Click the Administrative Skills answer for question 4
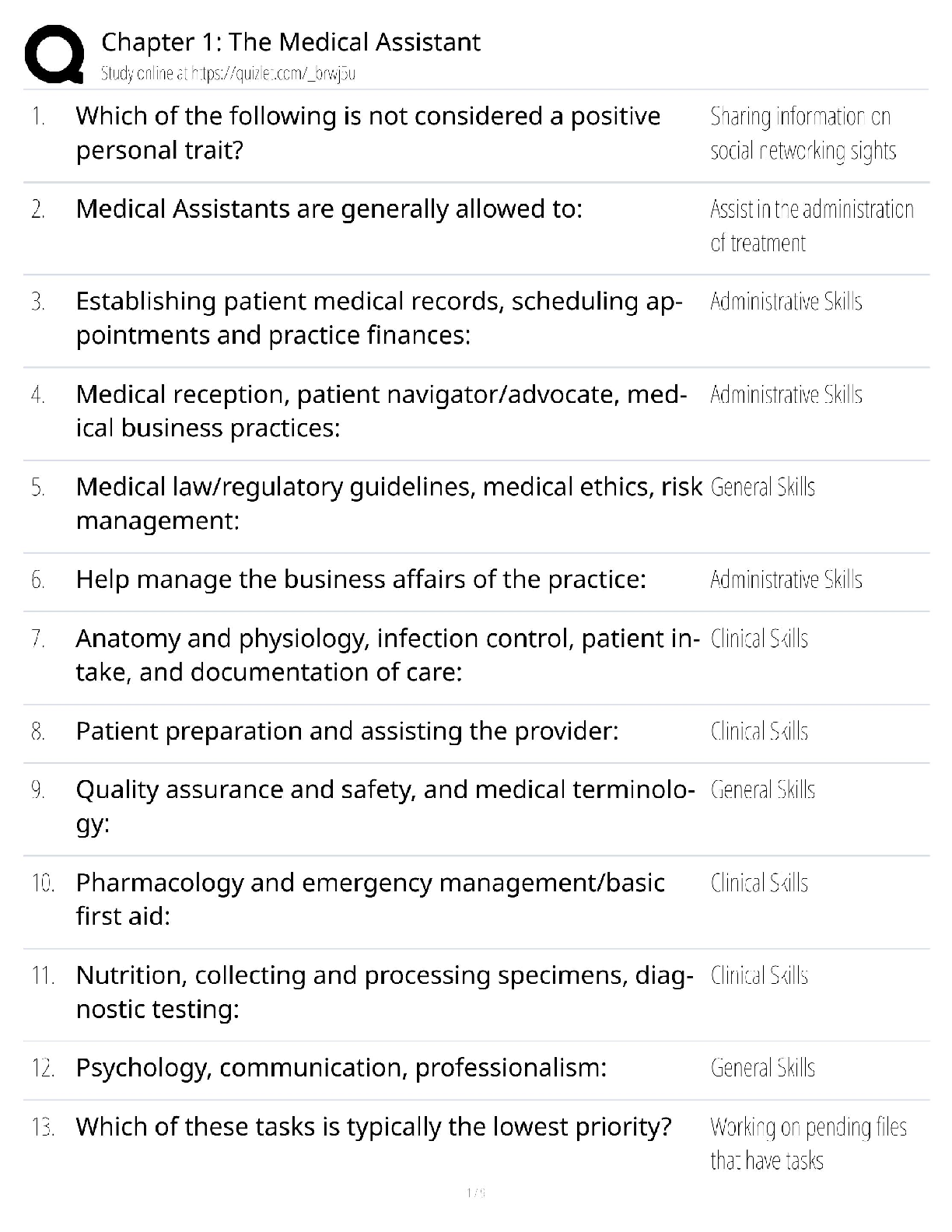The height and width of the screenshot is (1232, 952). click(x=786, y=395)
